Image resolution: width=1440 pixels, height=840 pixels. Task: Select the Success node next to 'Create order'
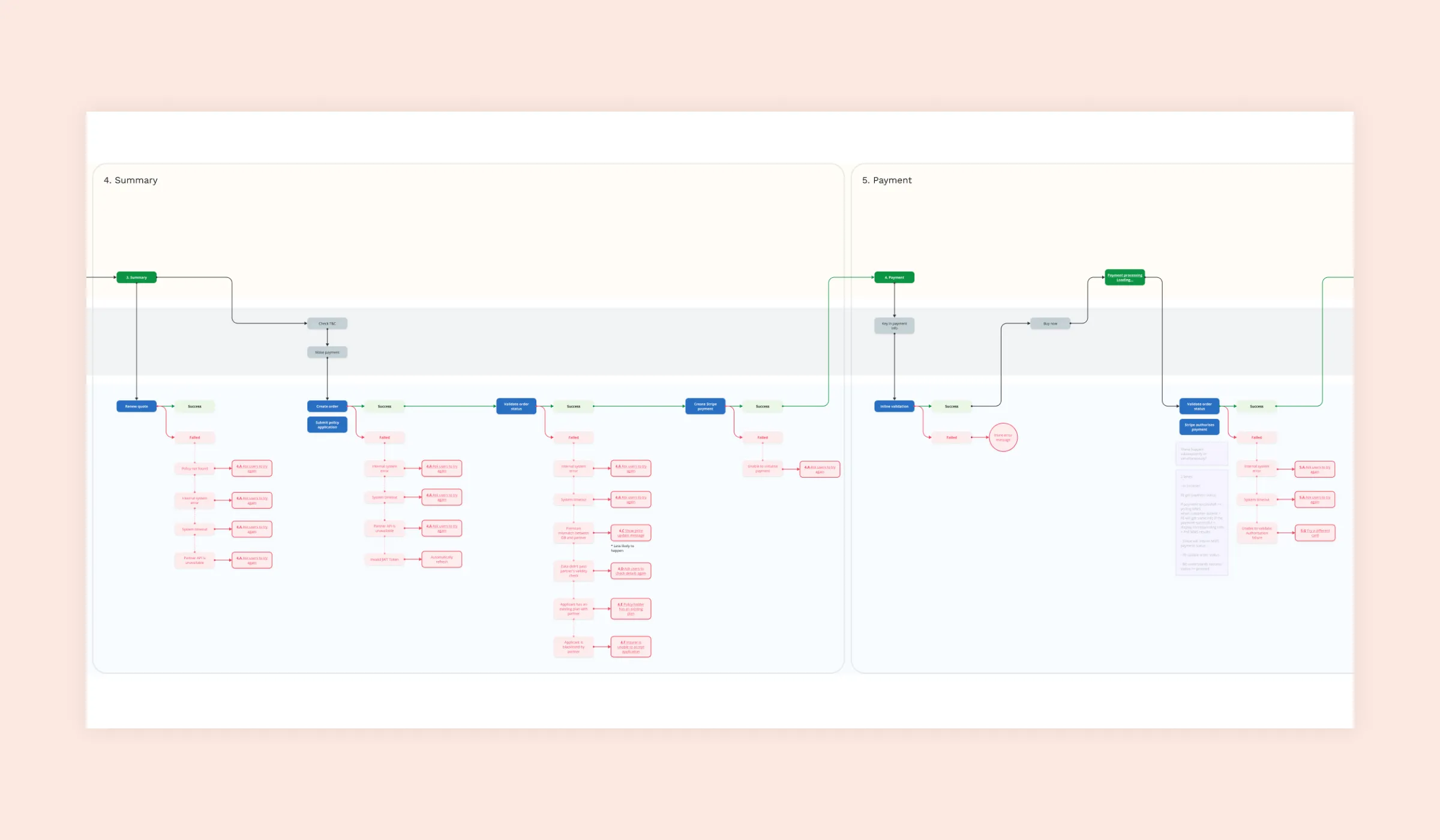385,406
